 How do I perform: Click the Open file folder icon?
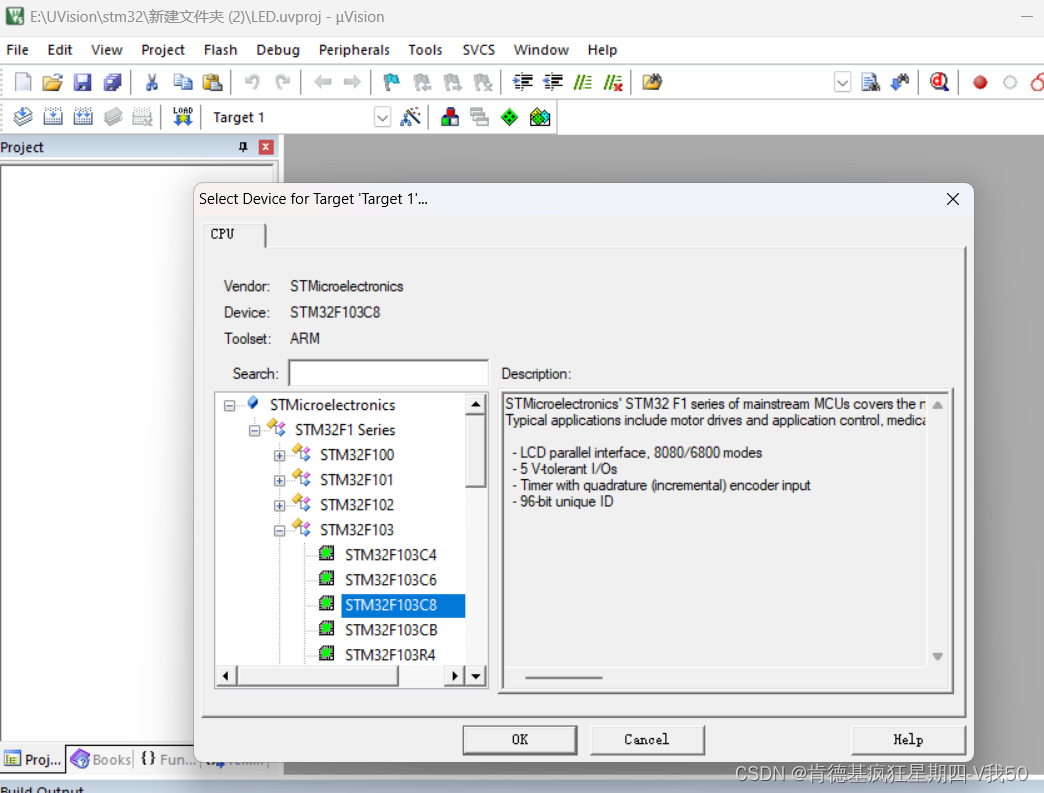tap(52, 82)
